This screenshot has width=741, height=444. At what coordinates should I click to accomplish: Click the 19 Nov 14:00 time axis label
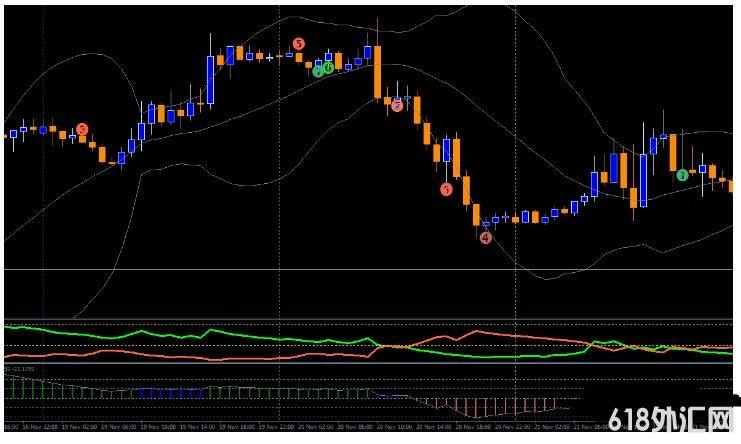click(x=197, y=427)
